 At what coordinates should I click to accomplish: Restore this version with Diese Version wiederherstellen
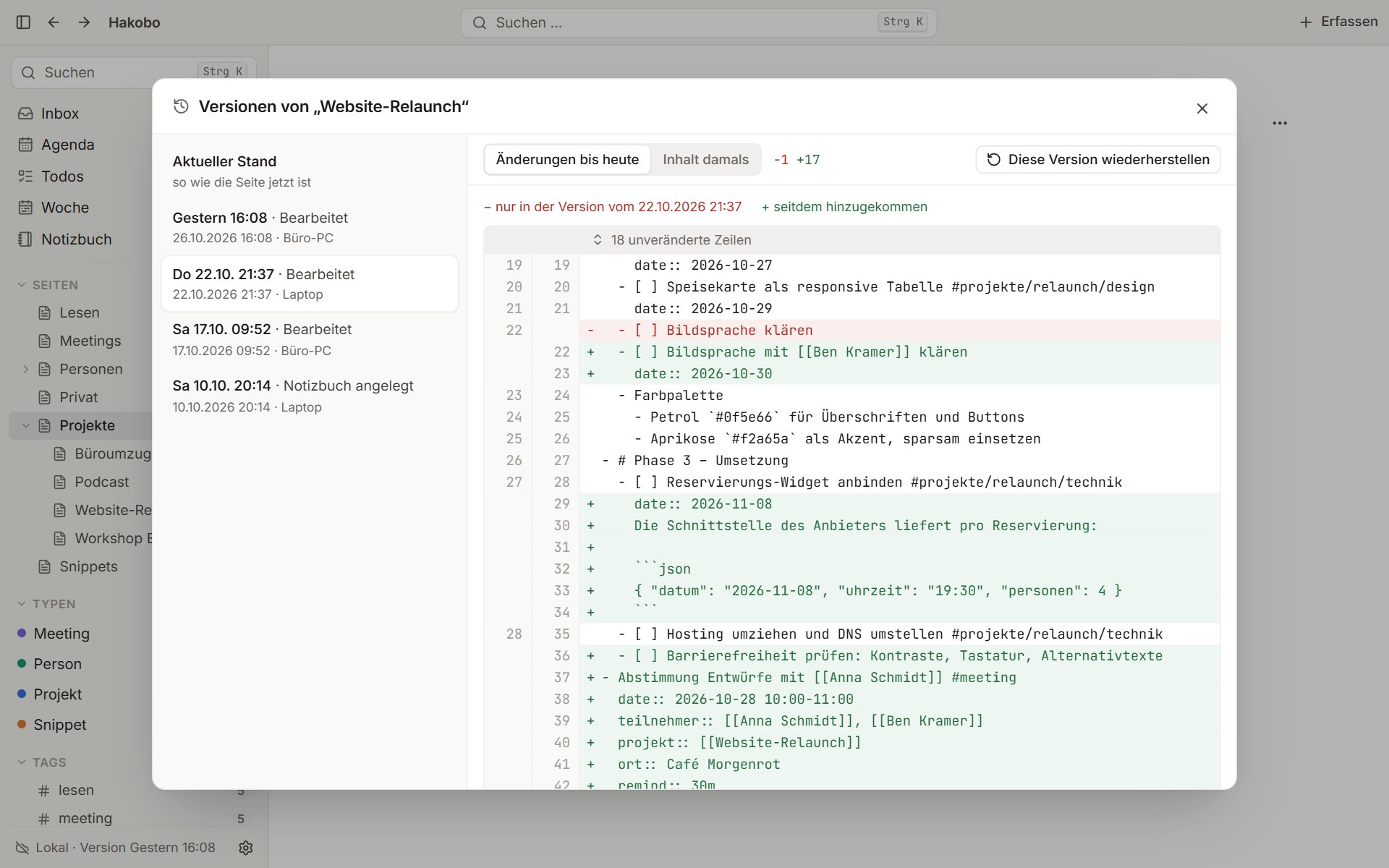[1098, 159]
